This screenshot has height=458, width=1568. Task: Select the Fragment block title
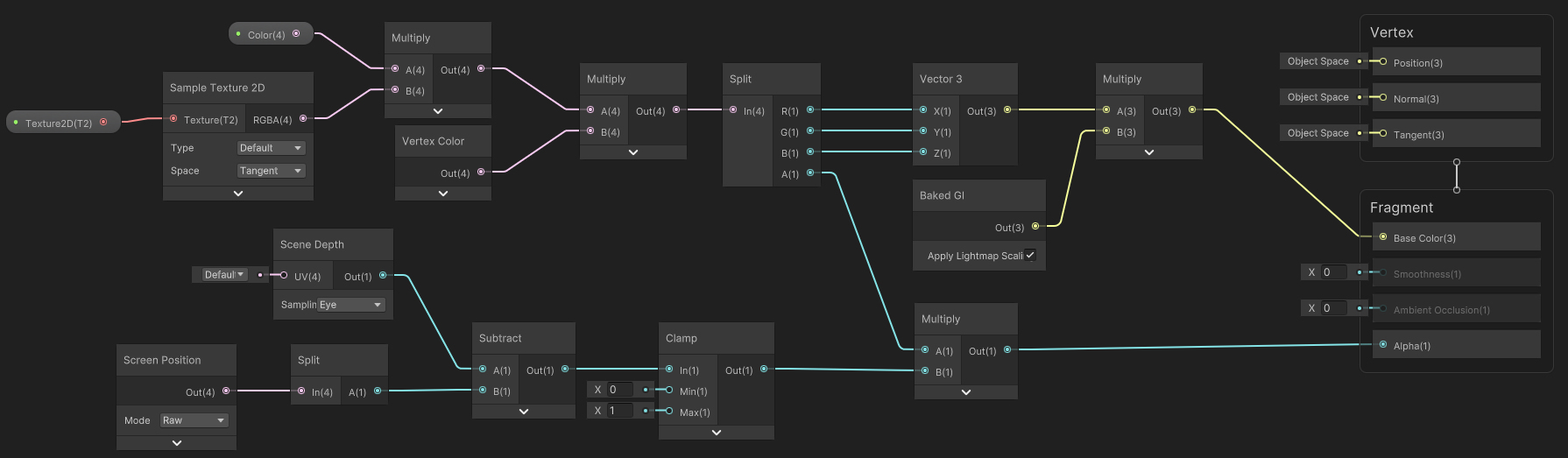(1402, 208)
